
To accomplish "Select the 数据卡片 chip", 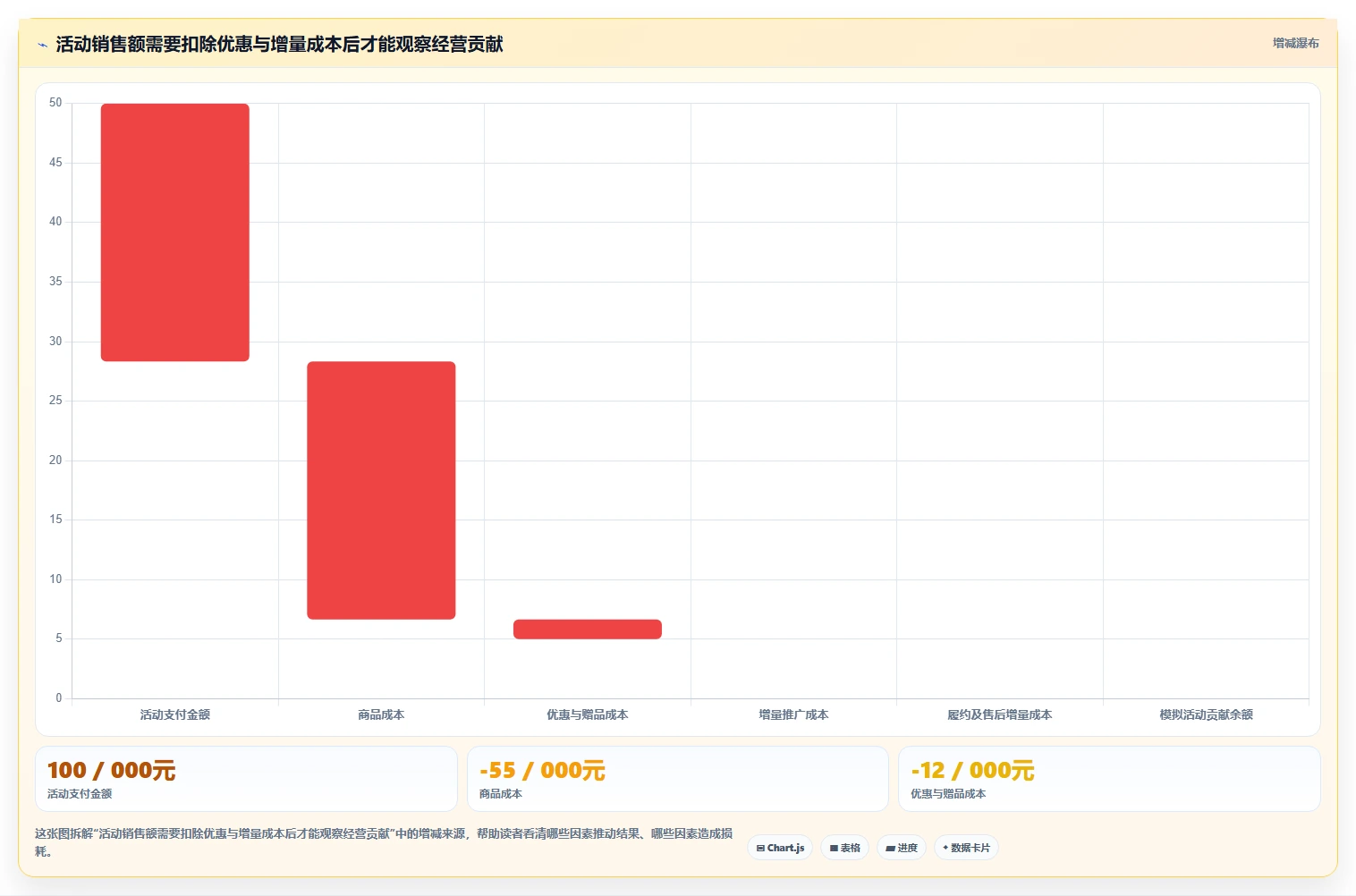I will pyautogui.click(x=966, y=848).
